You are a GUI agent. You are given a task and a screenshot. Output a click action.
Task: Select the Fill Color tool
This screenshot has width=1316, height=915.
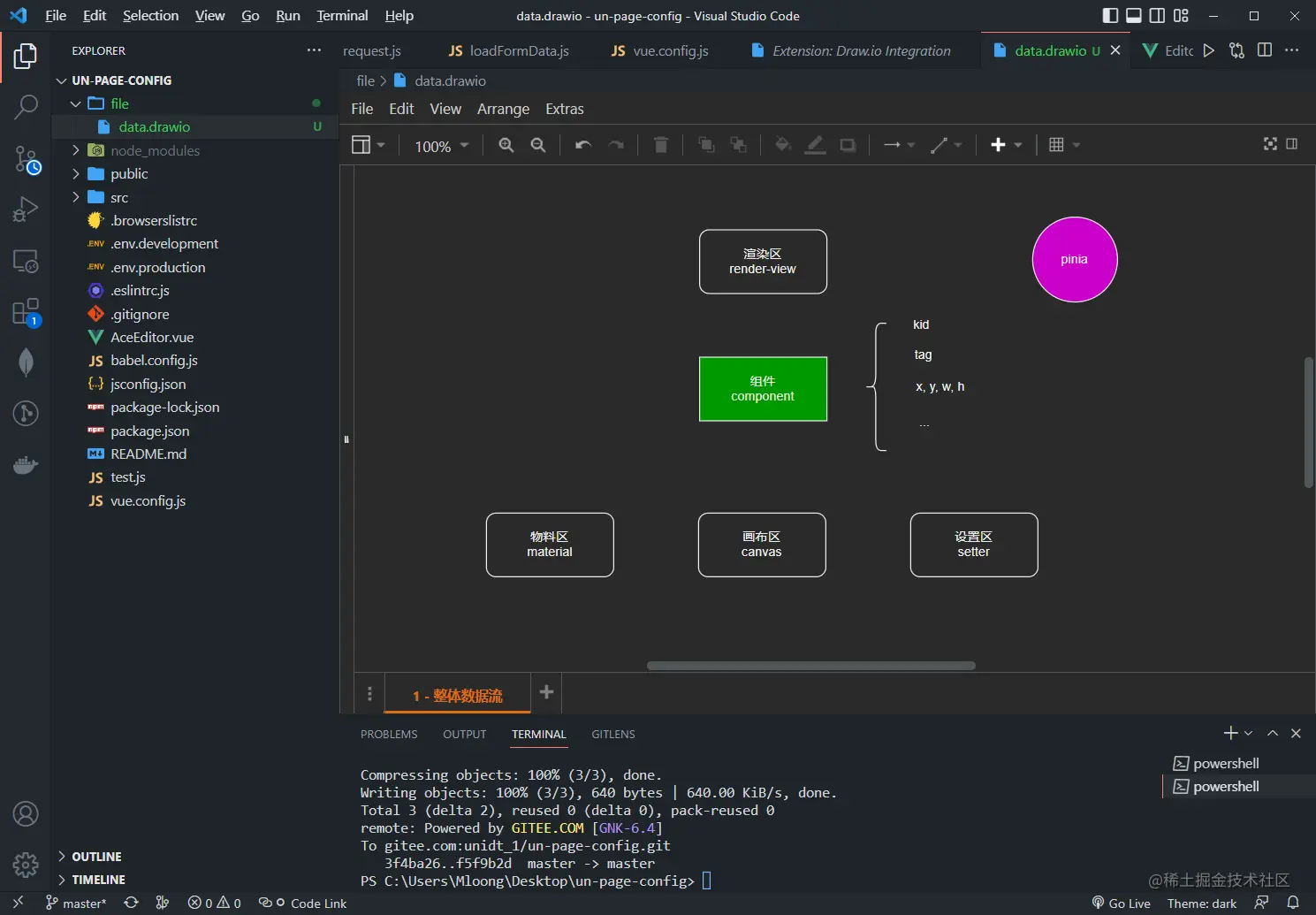pos(781,145)
